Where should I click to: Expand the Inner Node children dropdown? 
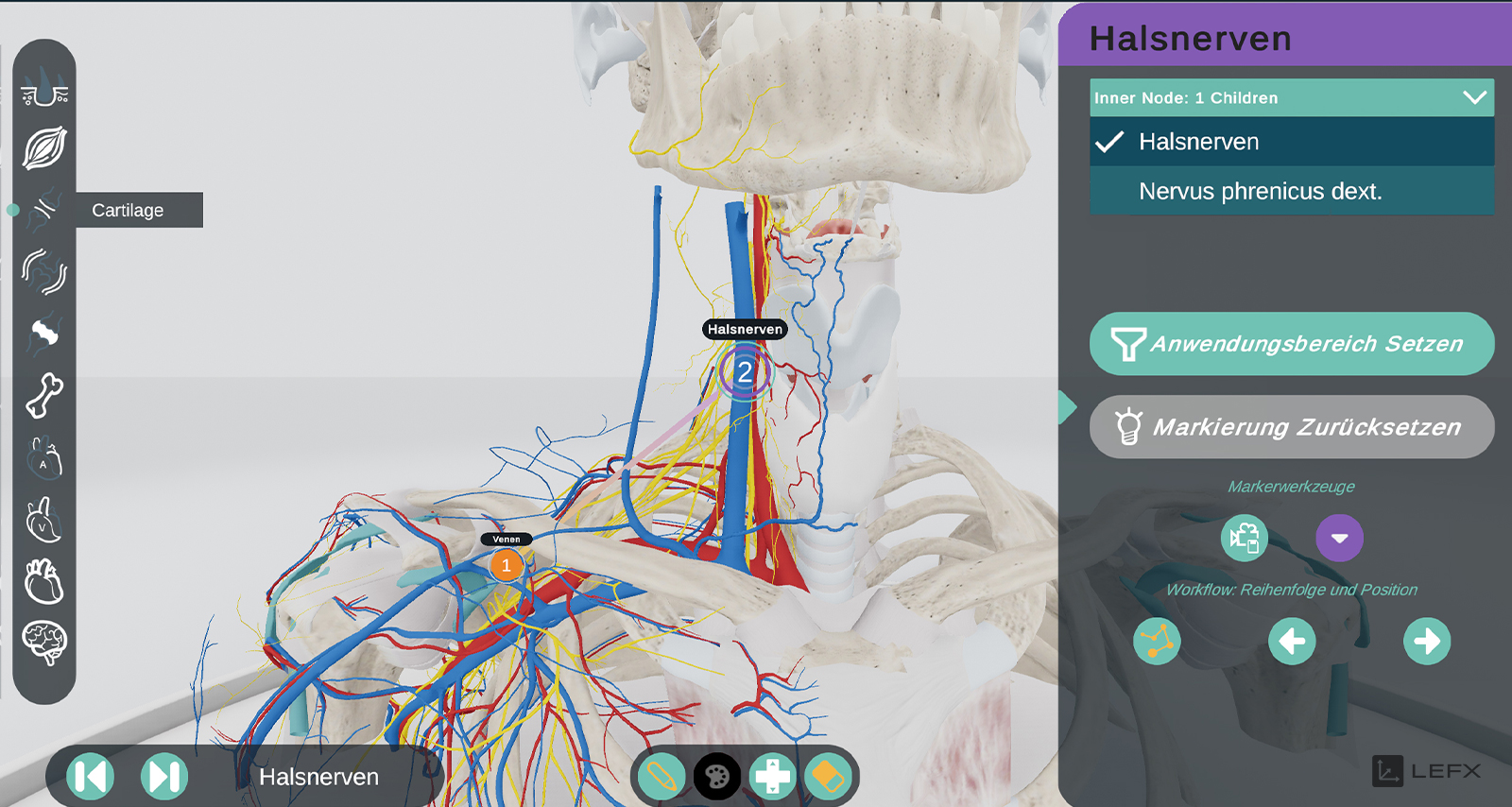coord(1474,97)
